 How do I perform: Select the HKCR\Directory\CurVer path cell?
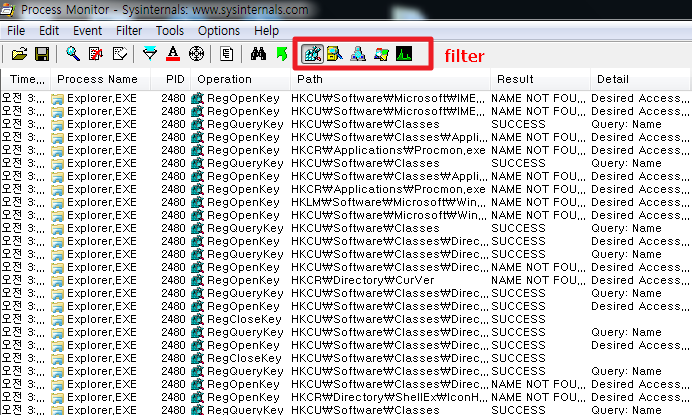click(x=362, y=280)
